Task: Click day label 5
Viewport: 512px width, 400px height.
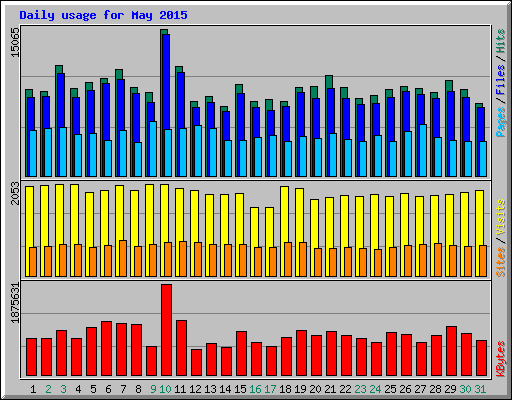Action: pyautogui.click(x=93, y=389)
